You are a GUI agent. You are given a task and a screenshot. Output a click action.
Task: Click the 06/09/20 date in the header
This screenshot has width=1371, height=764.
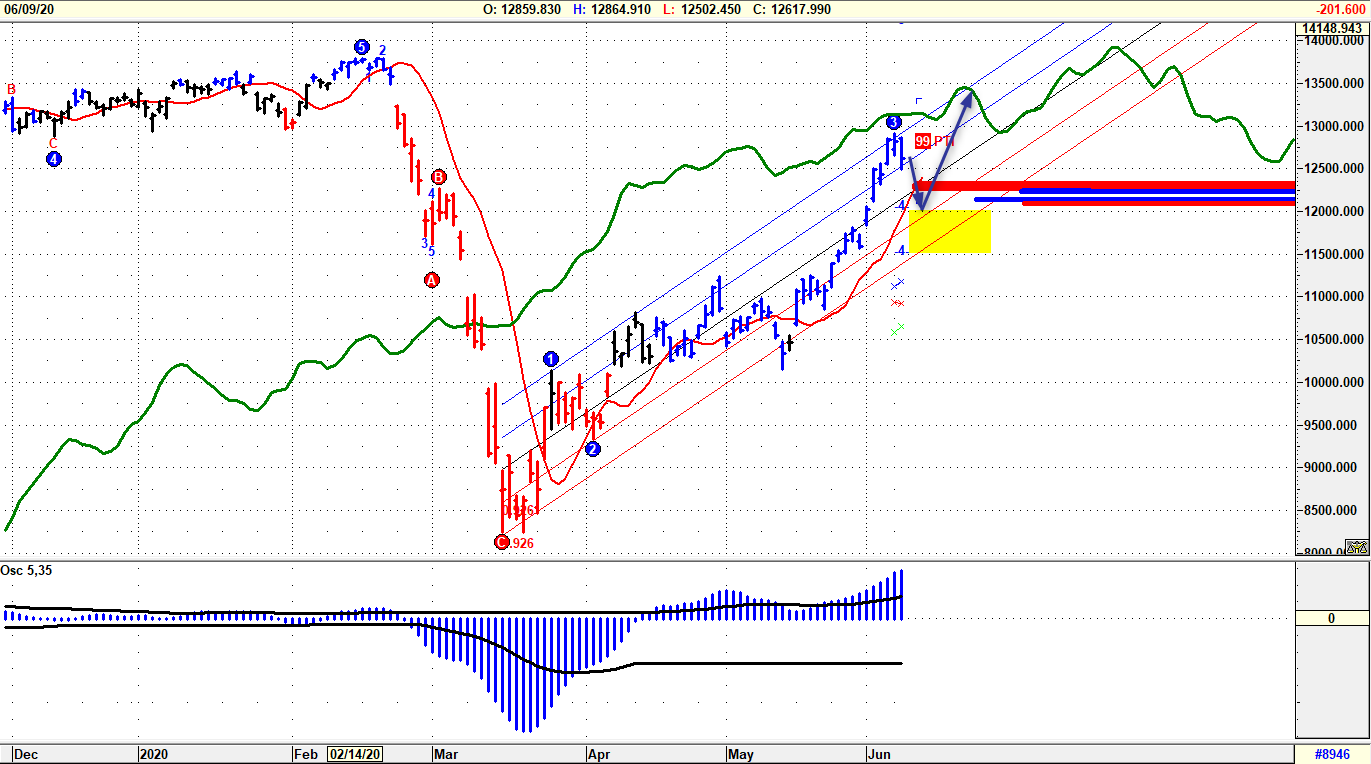pyautogui.click(x=30, y=9)
